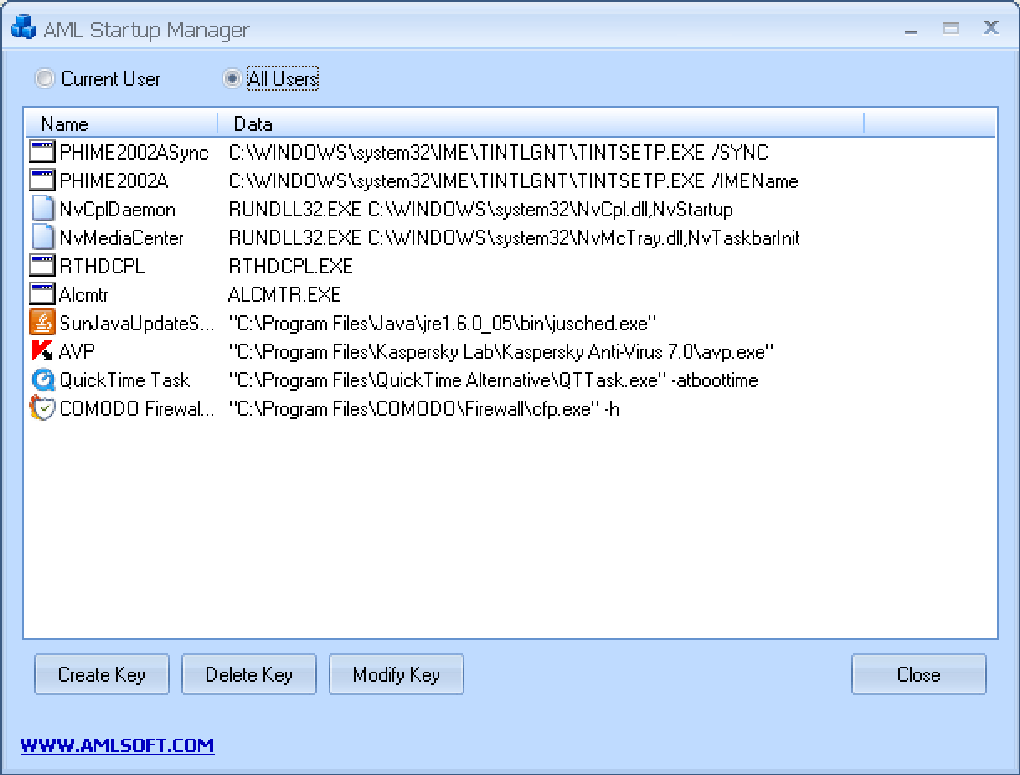Click the jusched.exe path data cell
The width and height of the screenshot is (1020, 775).
coord(442,323)
